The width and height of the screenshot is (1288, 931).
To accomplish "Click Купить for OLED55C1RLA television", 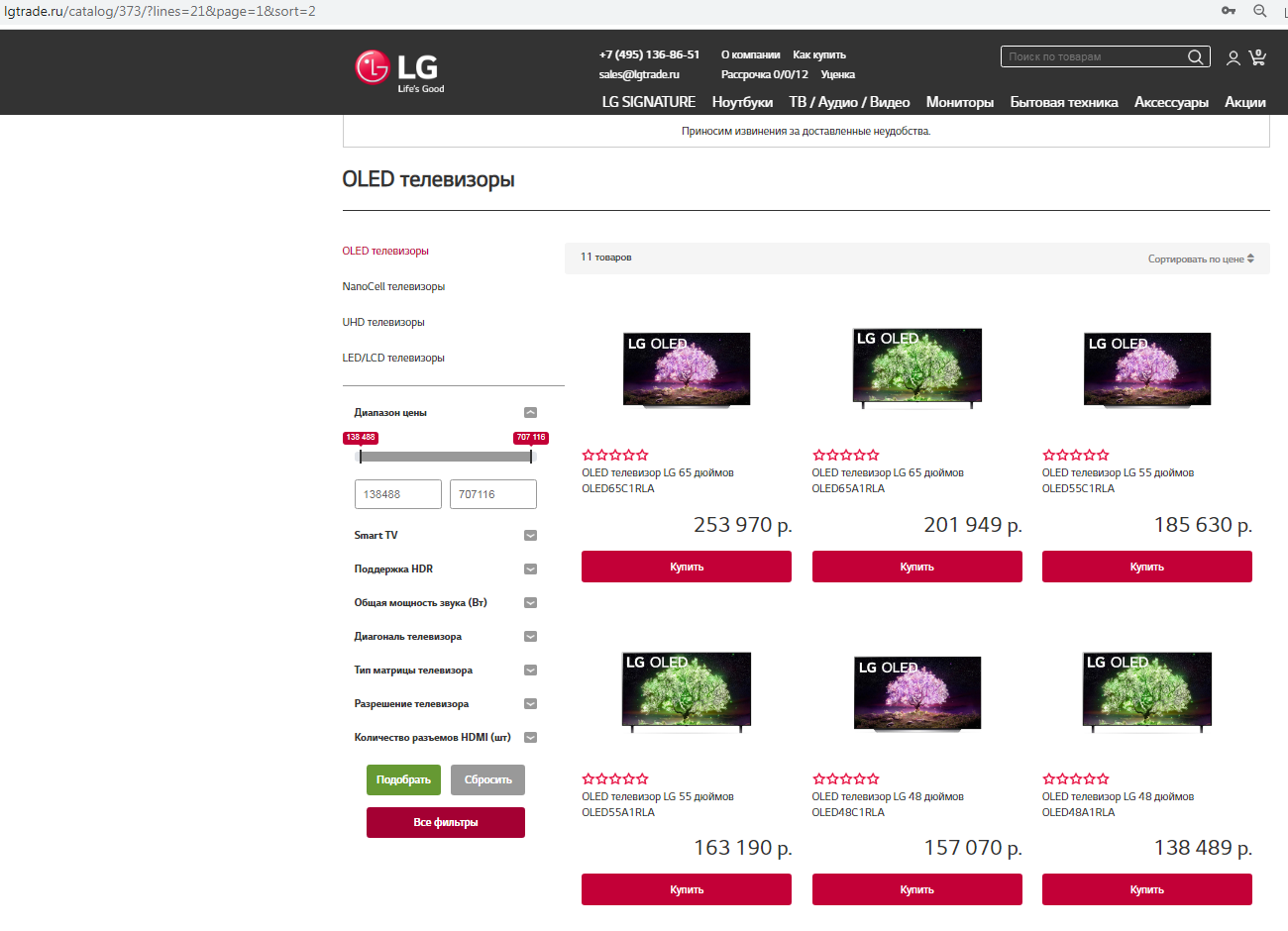I will coord(1146,567).
